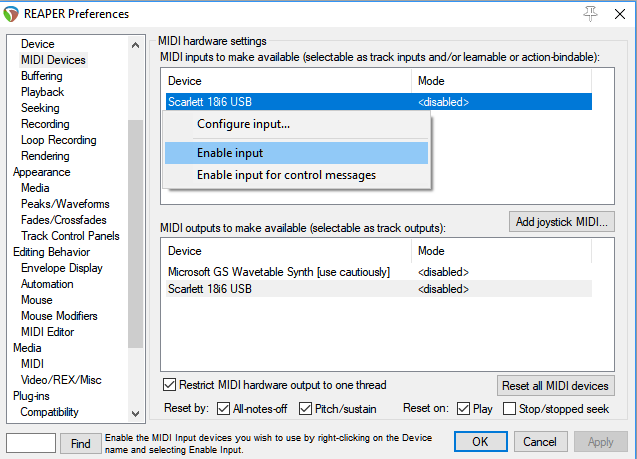
Task: Open Envelope Display preferences
Action: coord(62,268)
